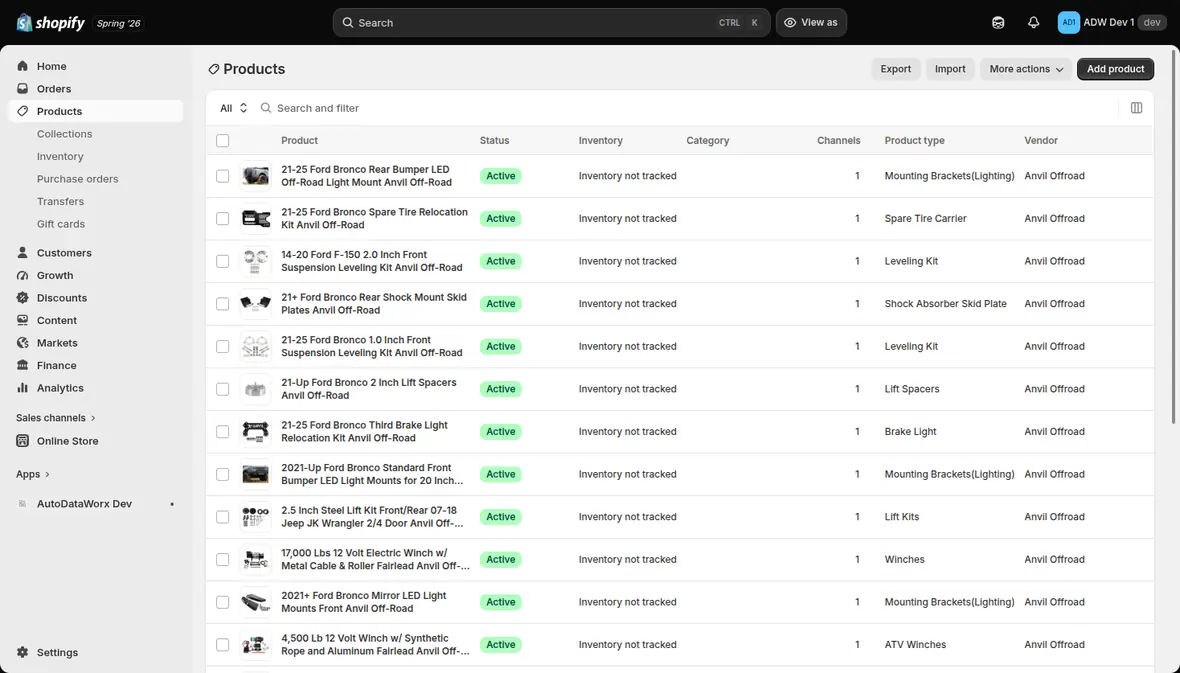
Task: Sort by the Vendor column header
Action: point(1041,141)
